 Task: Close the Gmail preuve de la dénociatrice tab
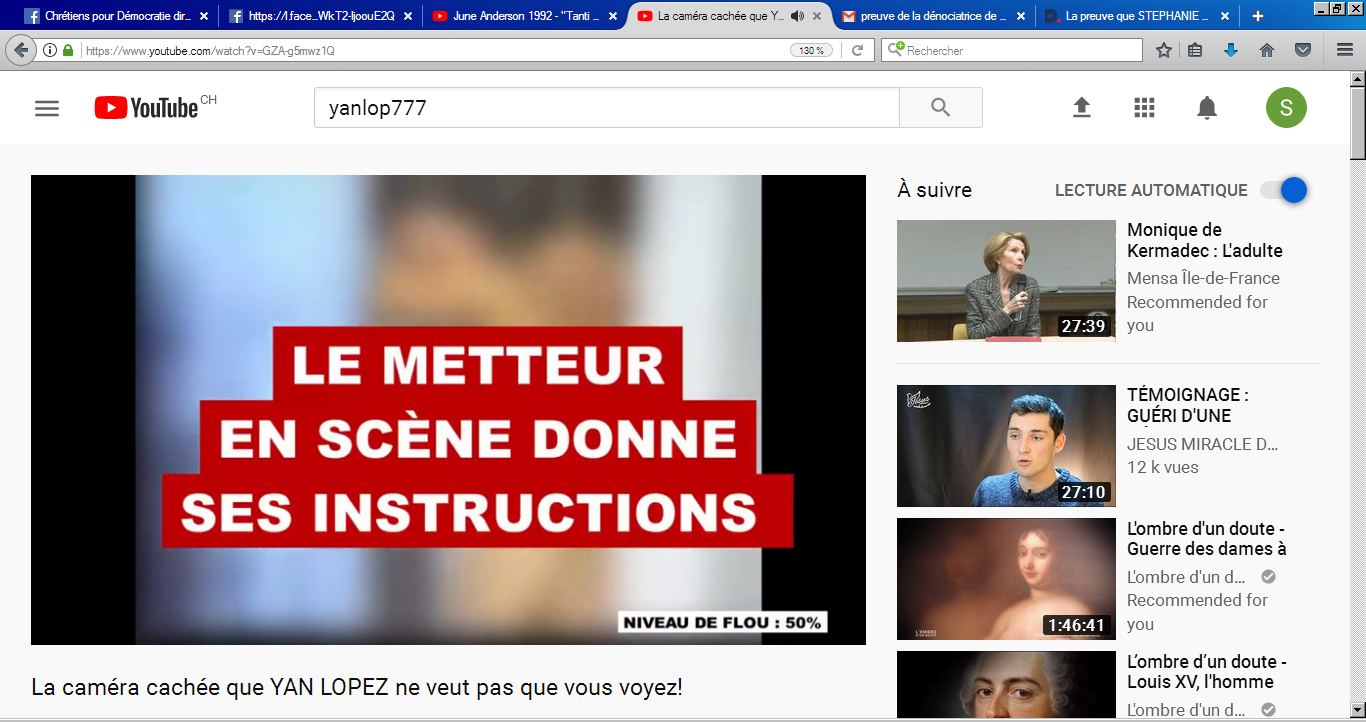1021,16
